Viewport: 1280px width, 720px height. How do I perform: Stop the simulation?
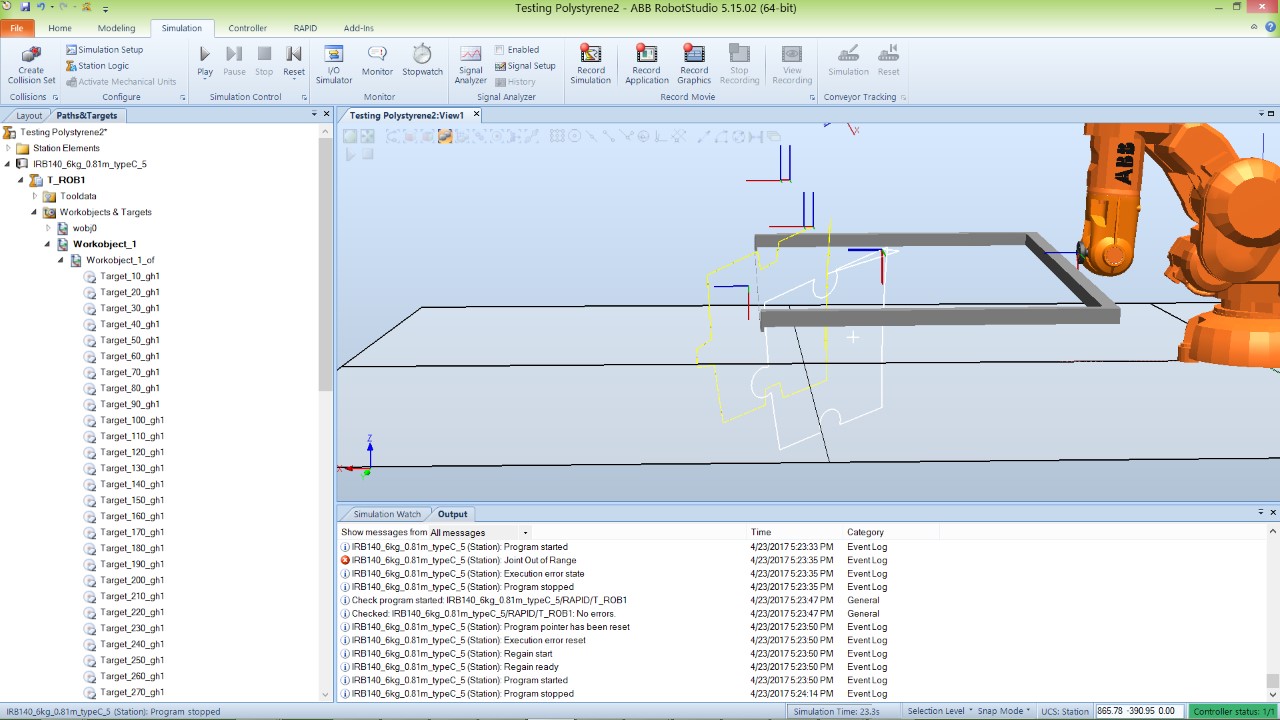coord(264,60)
